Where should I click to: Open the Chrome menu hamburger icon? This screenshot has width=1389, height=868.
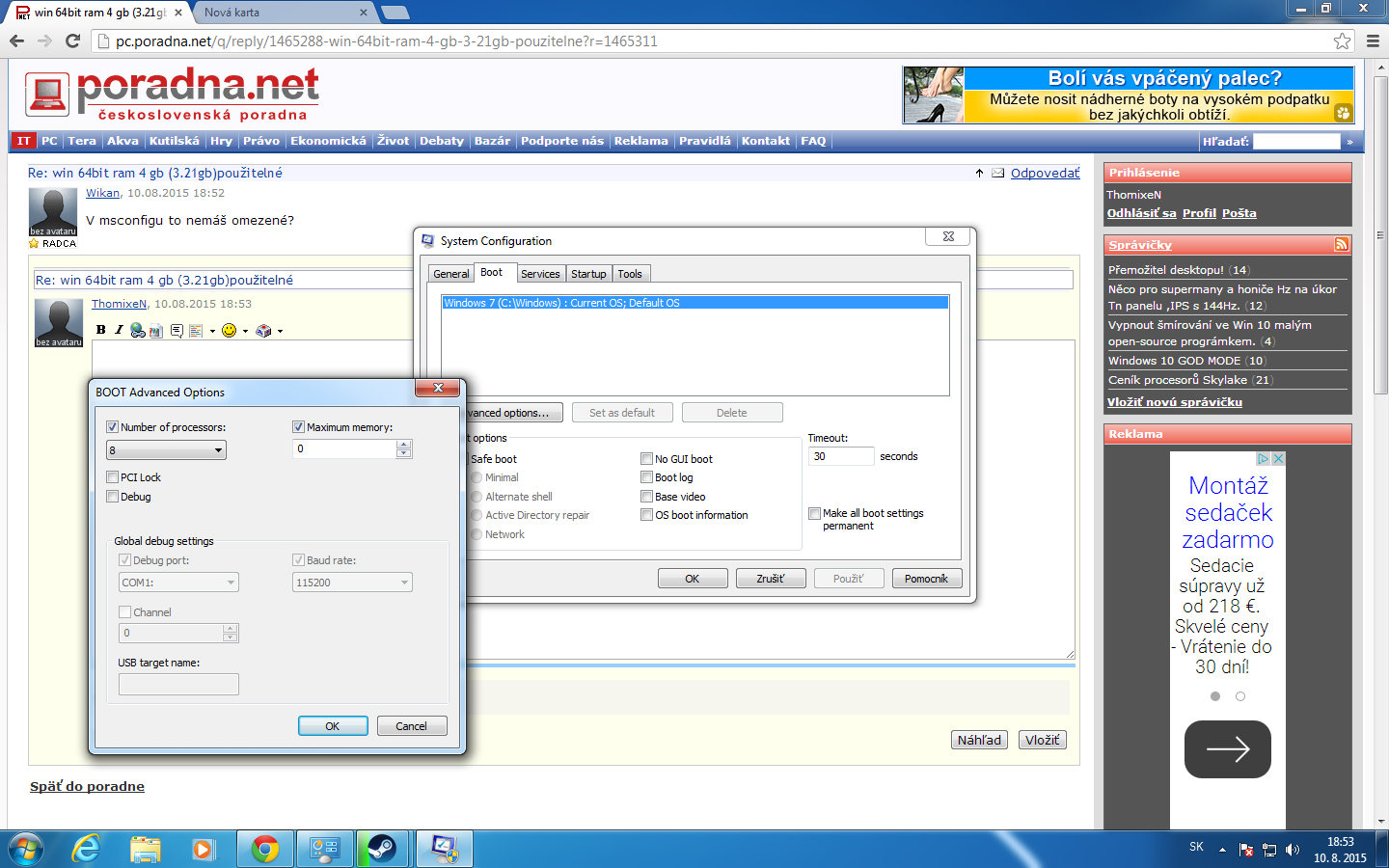(x=1373, y=41)
